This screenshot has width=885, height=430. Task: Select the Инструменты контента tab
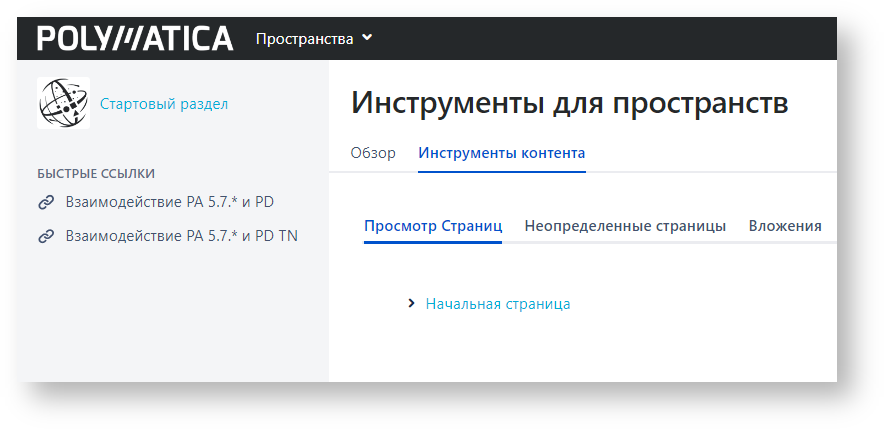click(501, 153)
